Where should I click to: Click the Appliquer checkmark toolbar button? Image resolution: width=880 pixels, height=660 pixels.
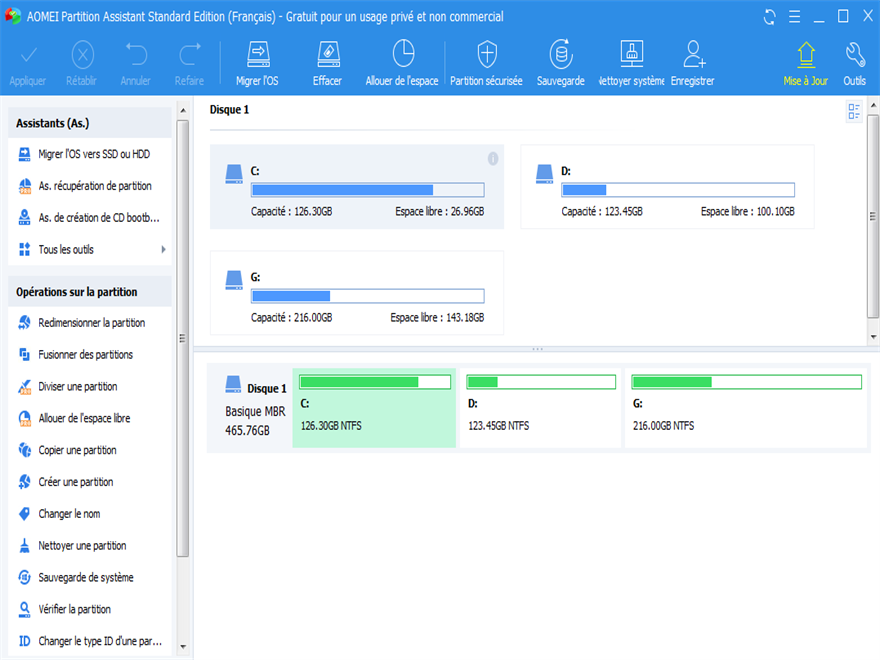click(28, 64)
